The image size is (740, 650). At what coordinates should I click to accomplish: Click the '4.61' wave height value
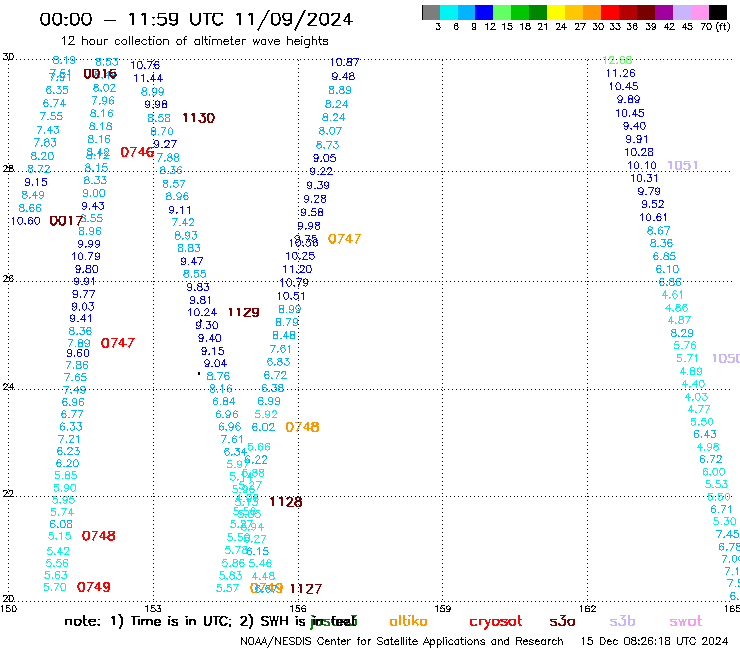coord(673,295)
